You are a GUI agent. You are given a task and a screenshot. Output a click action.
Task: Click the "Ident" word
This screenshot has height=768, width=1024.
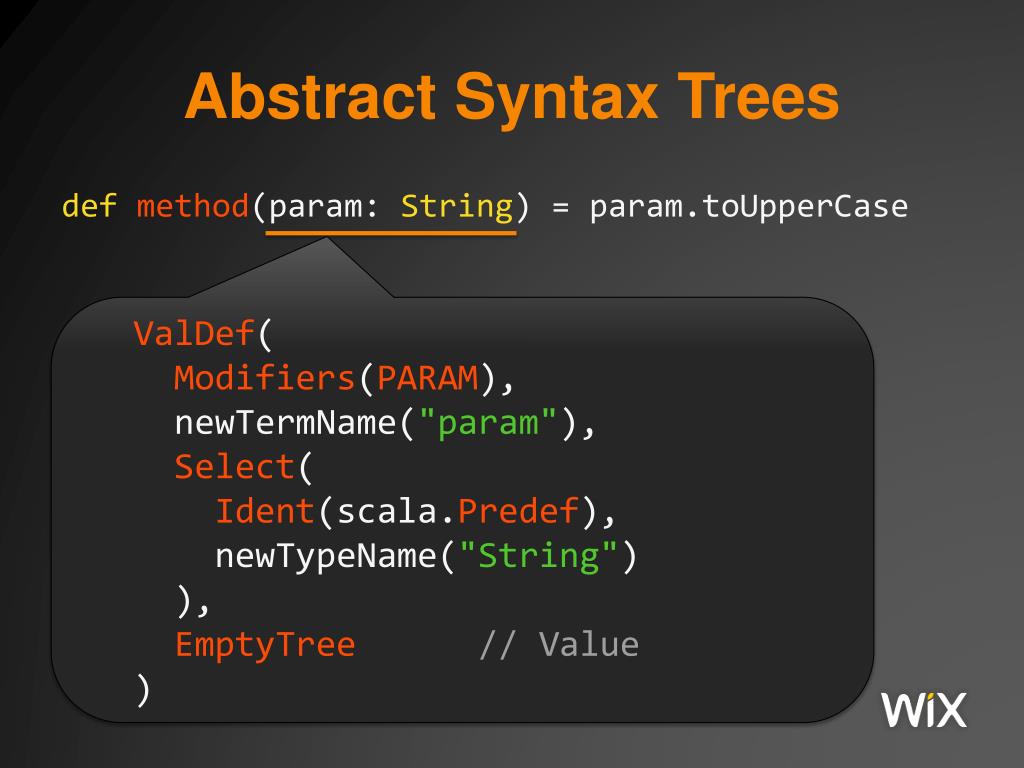265,511
